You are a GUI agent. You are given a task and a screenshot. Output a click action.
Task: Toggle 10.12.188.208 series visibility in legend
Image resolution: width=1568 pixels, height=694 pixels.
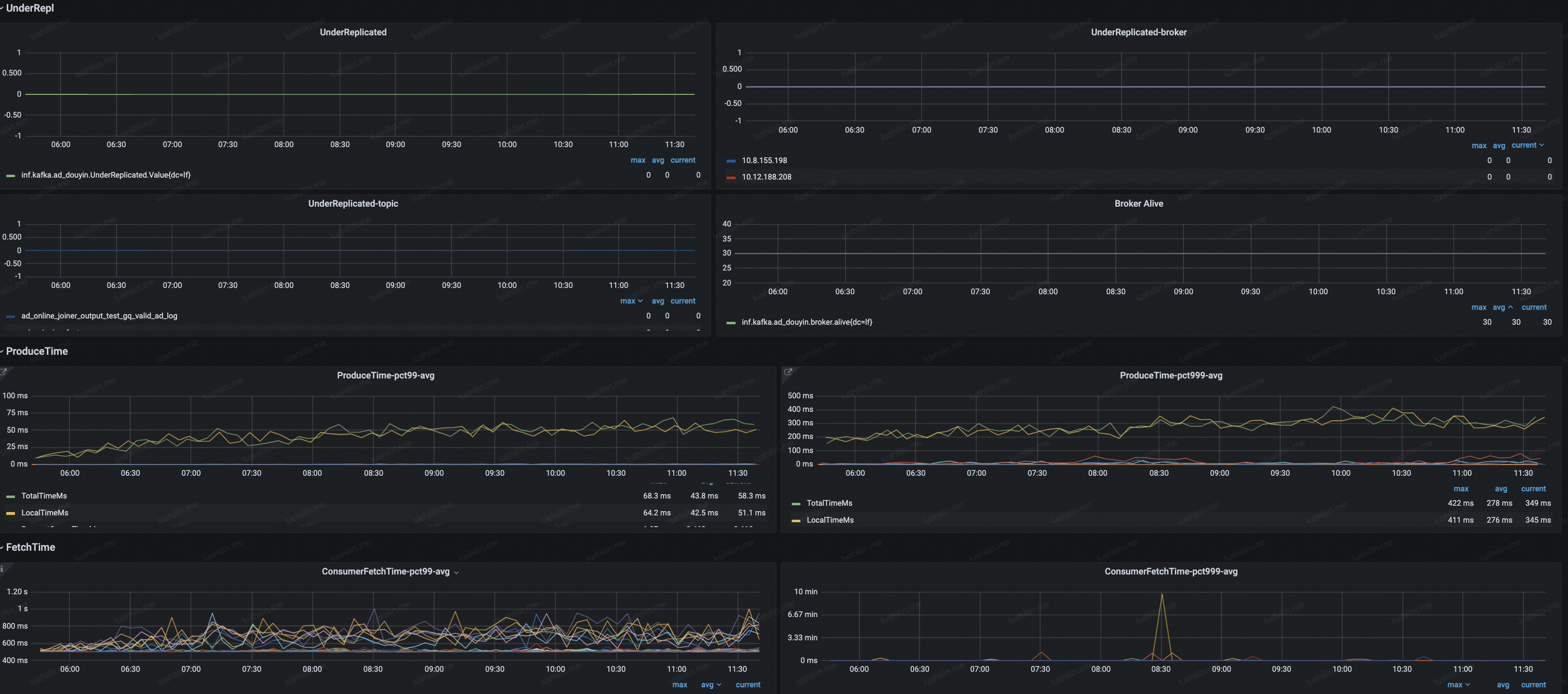767,177
